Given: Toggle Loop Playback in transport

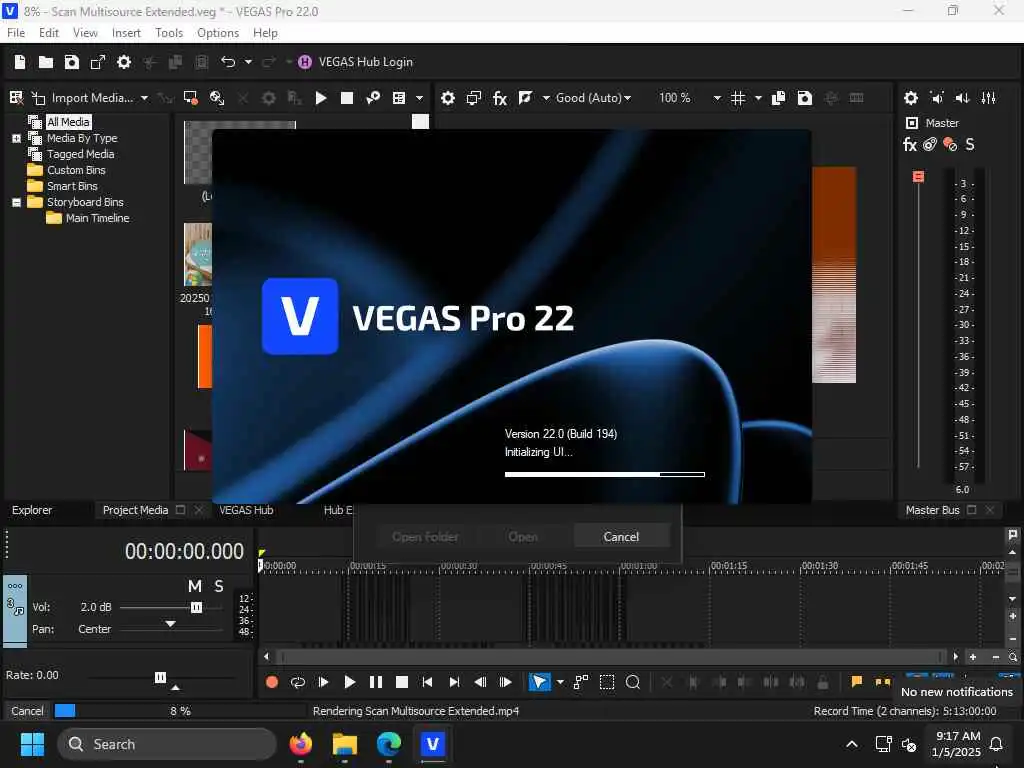Looking at the screenshot, I should pos(298,682).
